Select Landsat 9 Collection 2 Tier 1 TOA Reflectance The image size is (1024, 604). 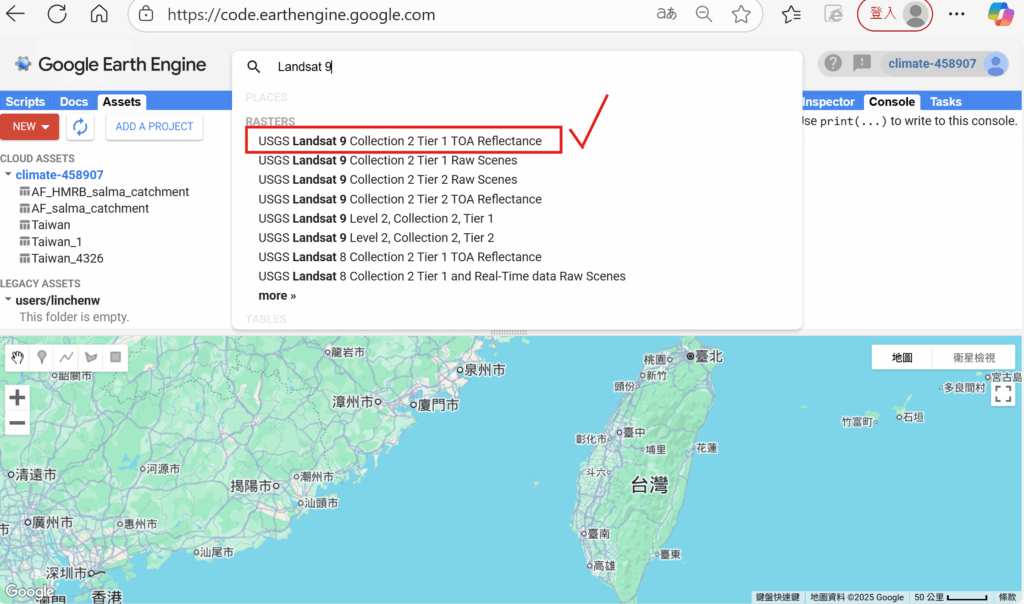pyautogui.click(x=400, y=141)
